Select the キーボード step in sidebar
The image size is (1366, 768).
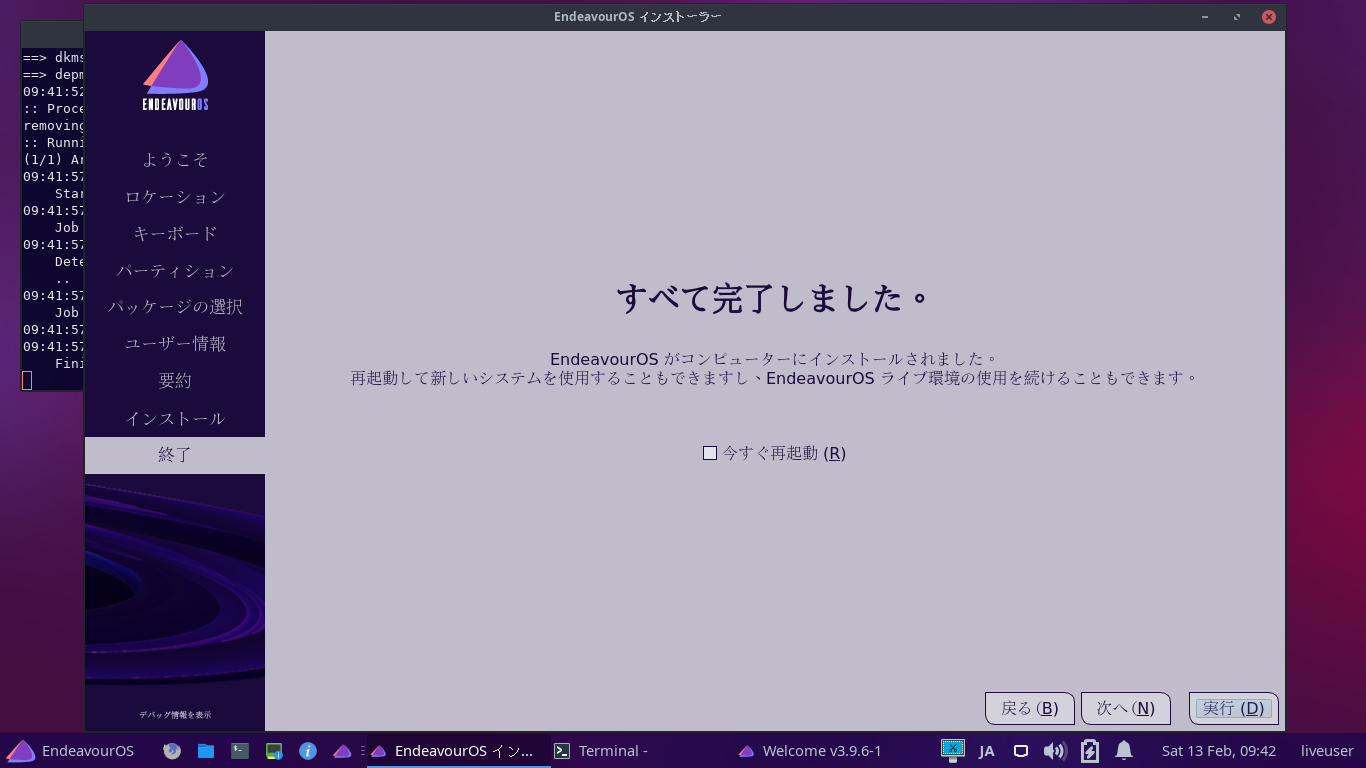pos(175,233)
